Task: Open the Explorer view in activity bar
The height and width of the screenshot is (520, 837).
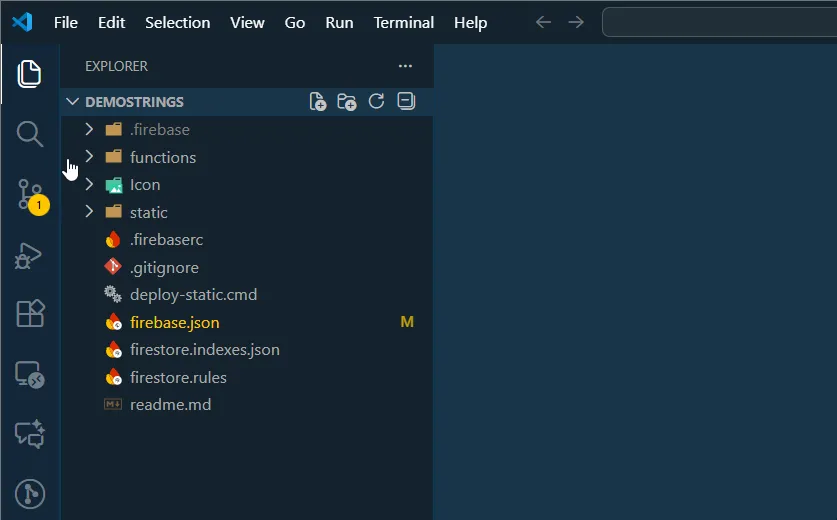Action: click(x=29, y=74)
